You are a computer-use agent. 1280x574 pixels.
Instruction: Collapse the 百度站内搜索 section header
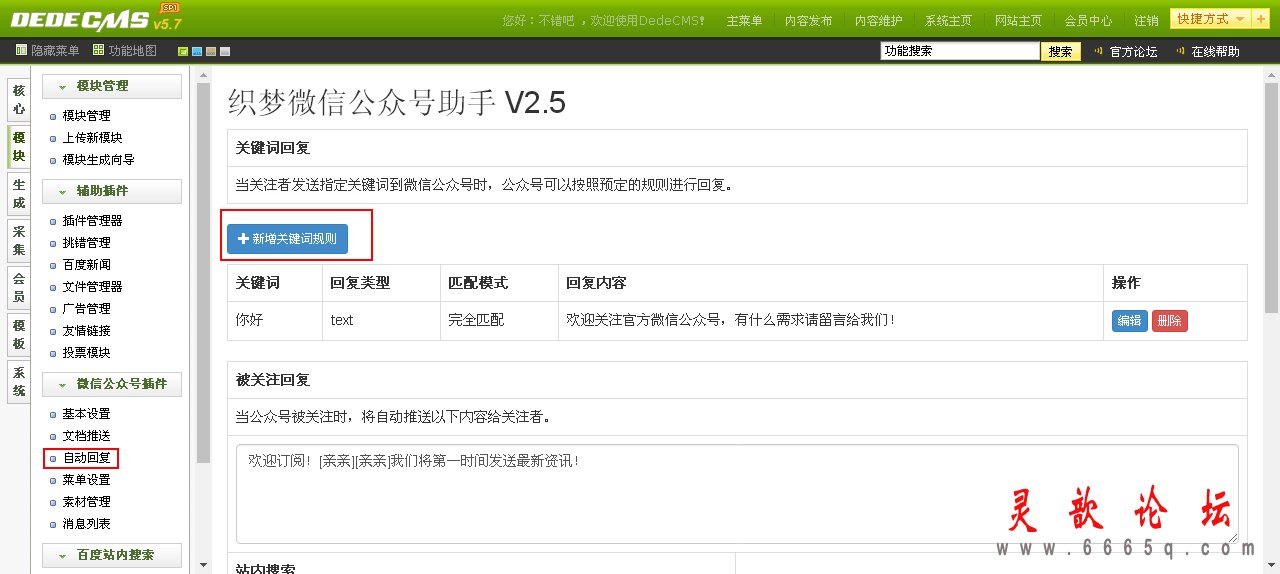[x=112, y=555]
